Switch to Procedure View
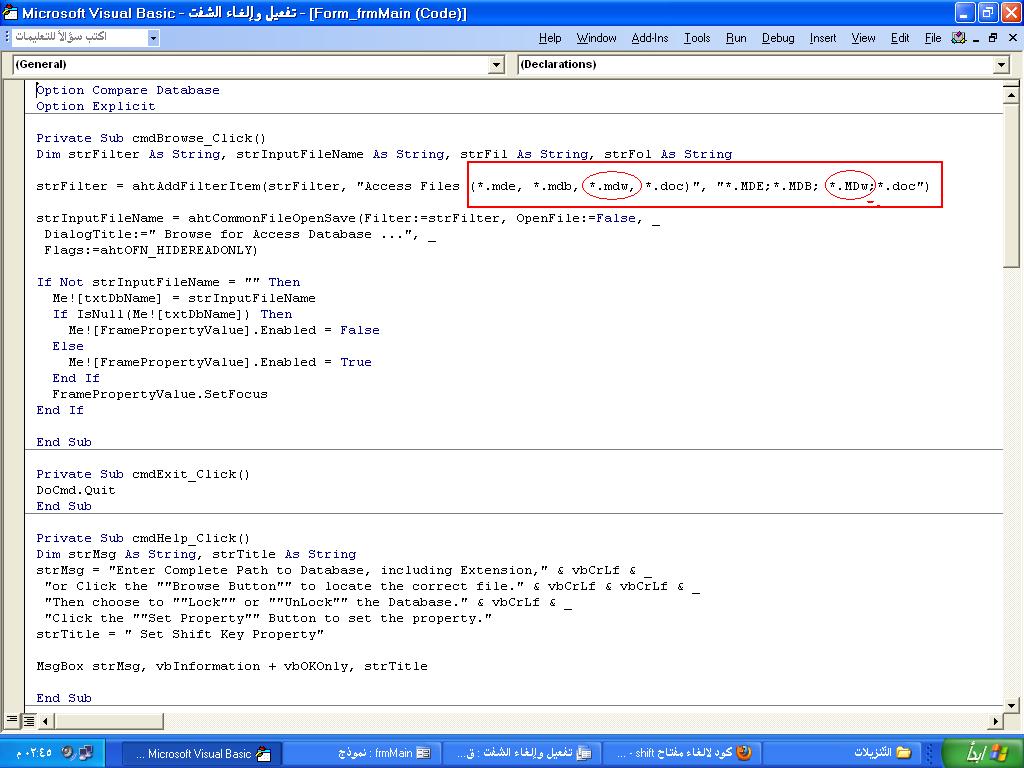 point(12,721)
